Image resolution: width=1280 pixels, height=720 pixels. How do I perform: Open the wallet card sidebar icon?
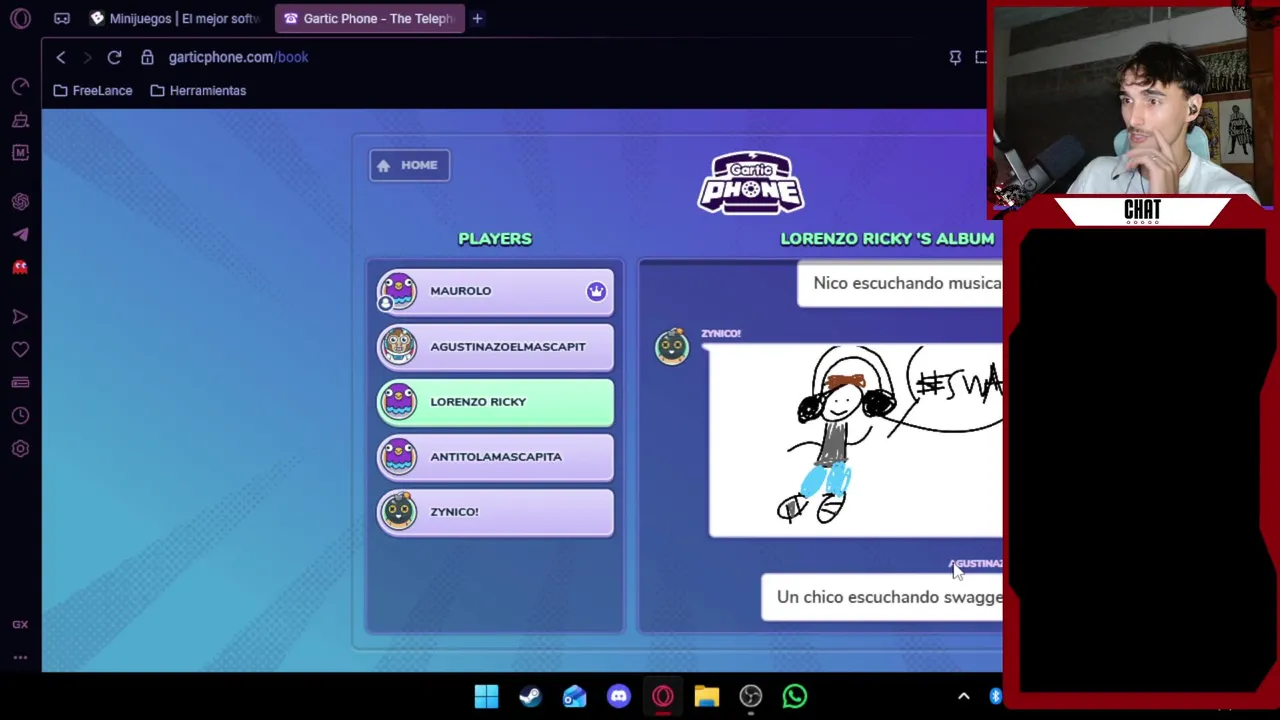point(20,382)
